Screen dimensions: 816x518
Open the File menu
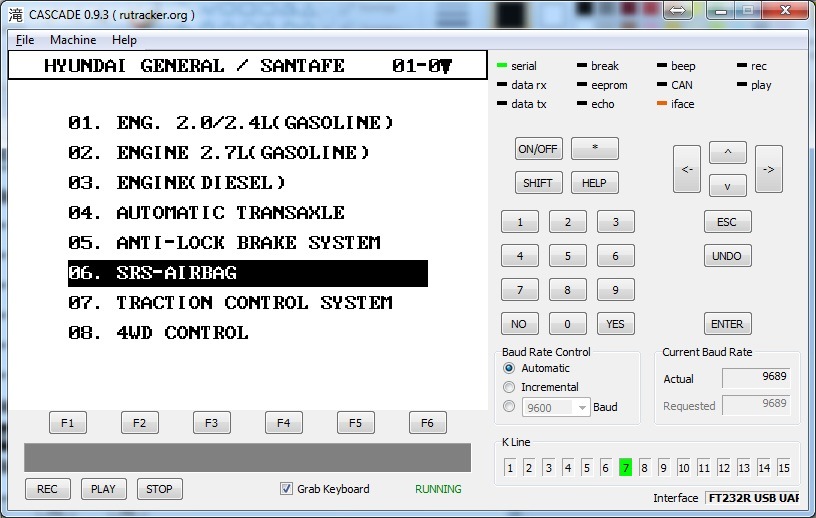tap(24, 40)
